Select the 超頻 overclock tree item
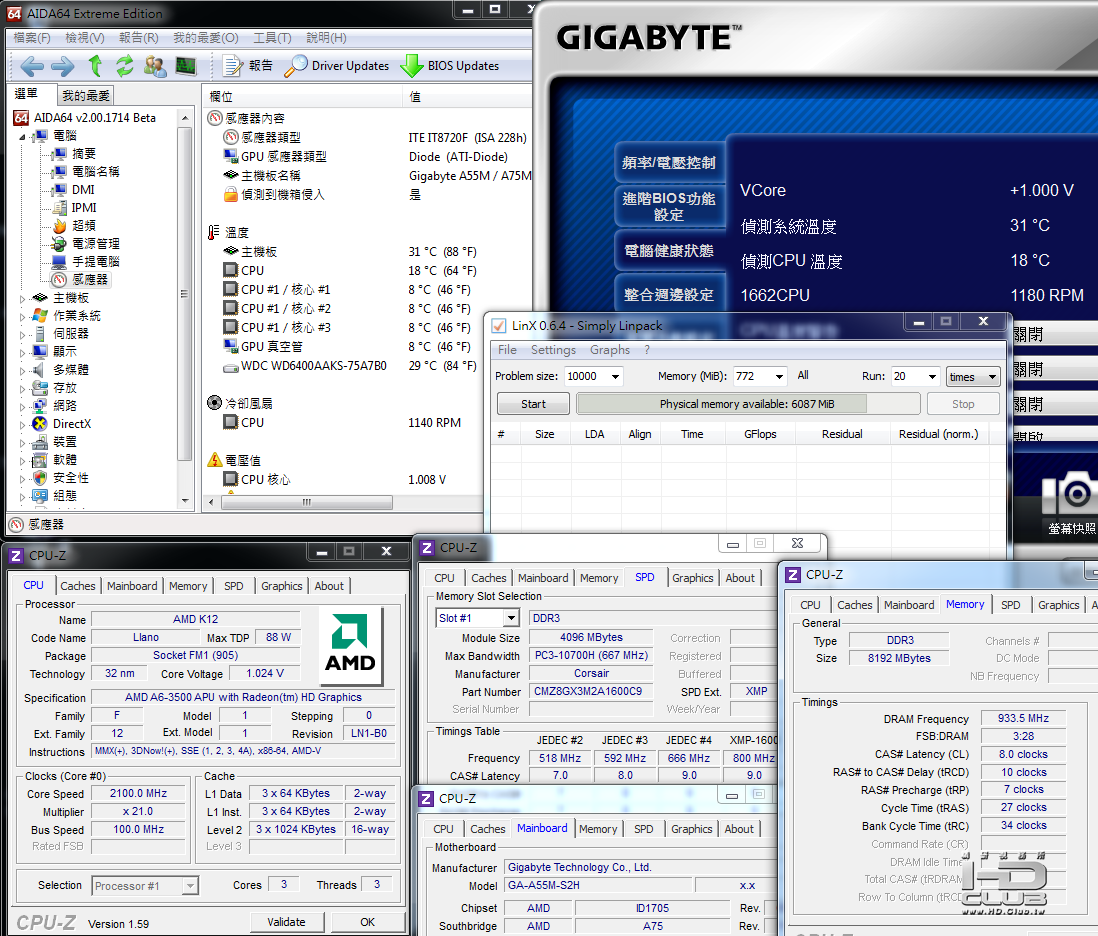The image size is (1098, 936). tap(83, 225)
